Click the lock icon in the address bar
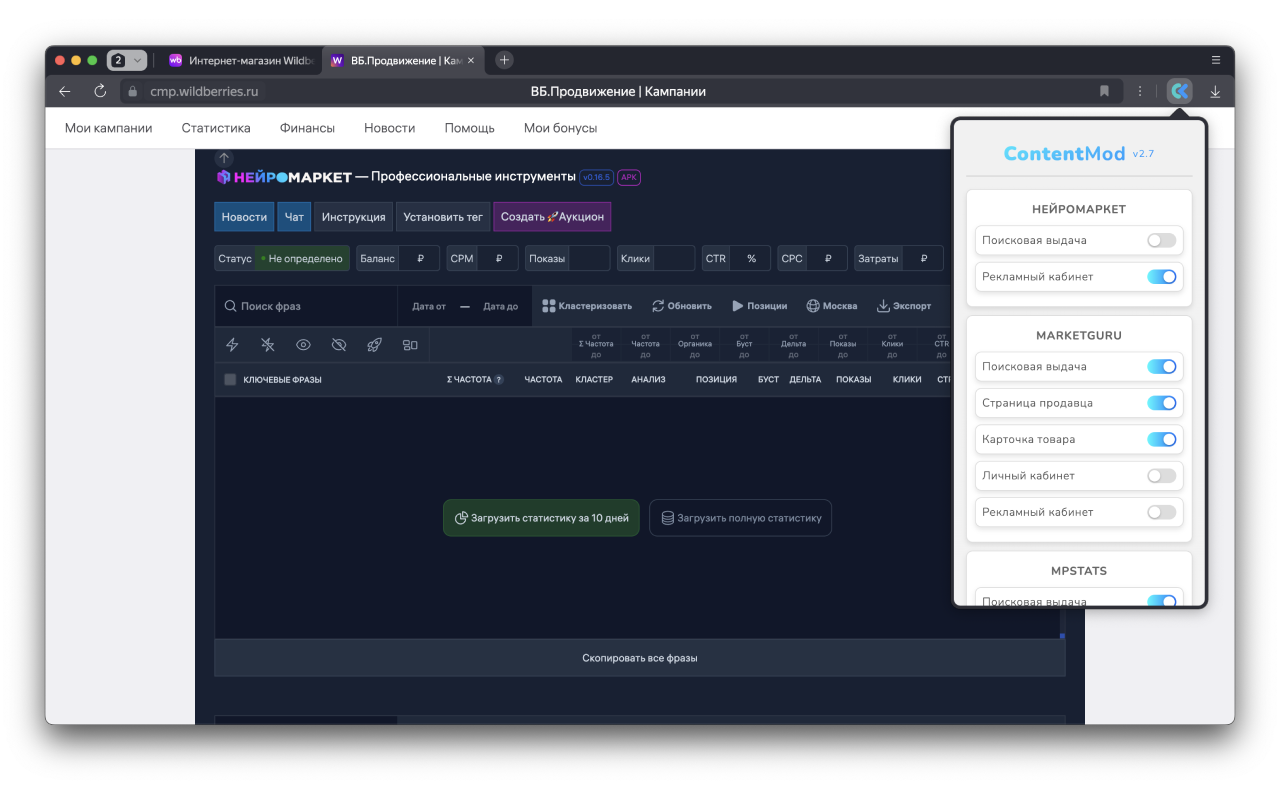 (132, 91)
